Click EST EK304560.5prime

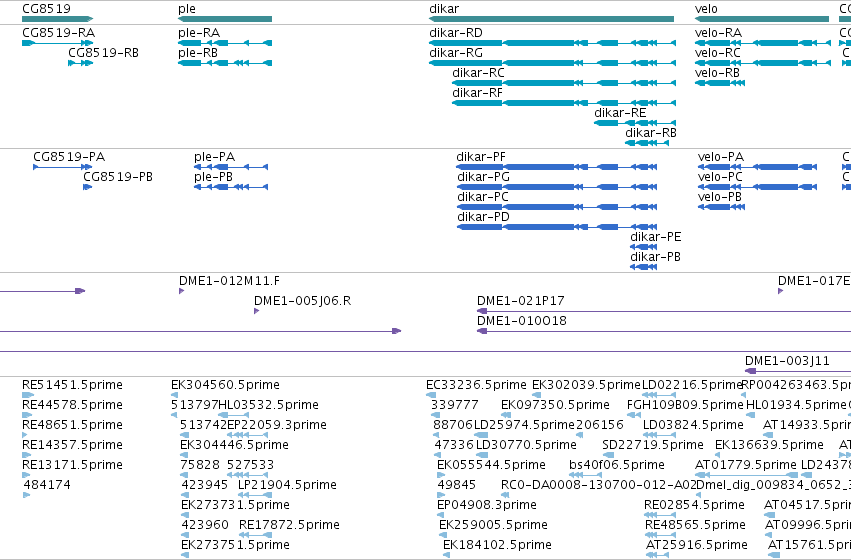tap(175, 395)
